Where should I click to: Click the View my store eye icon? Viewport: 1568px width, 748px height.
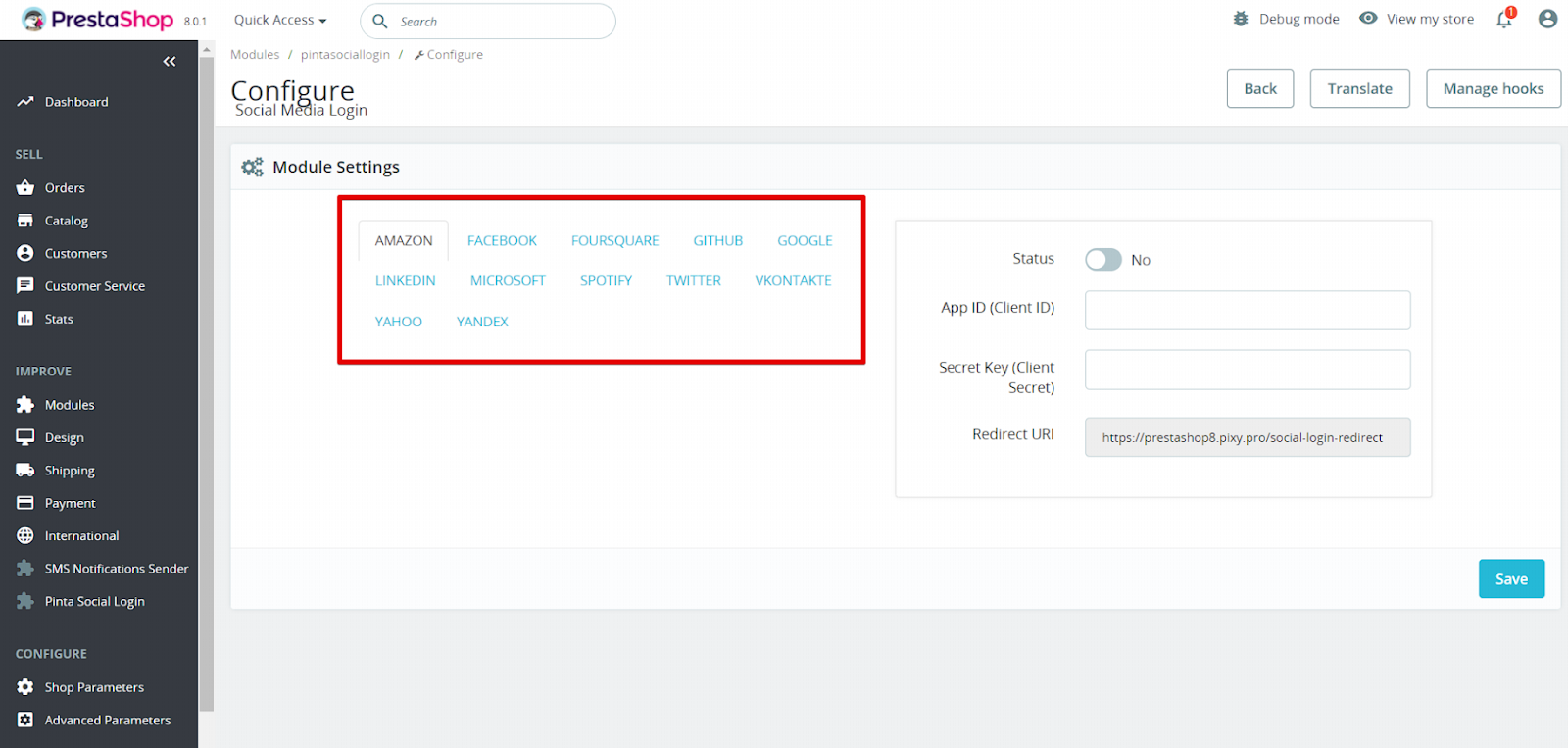[1368, 18]
